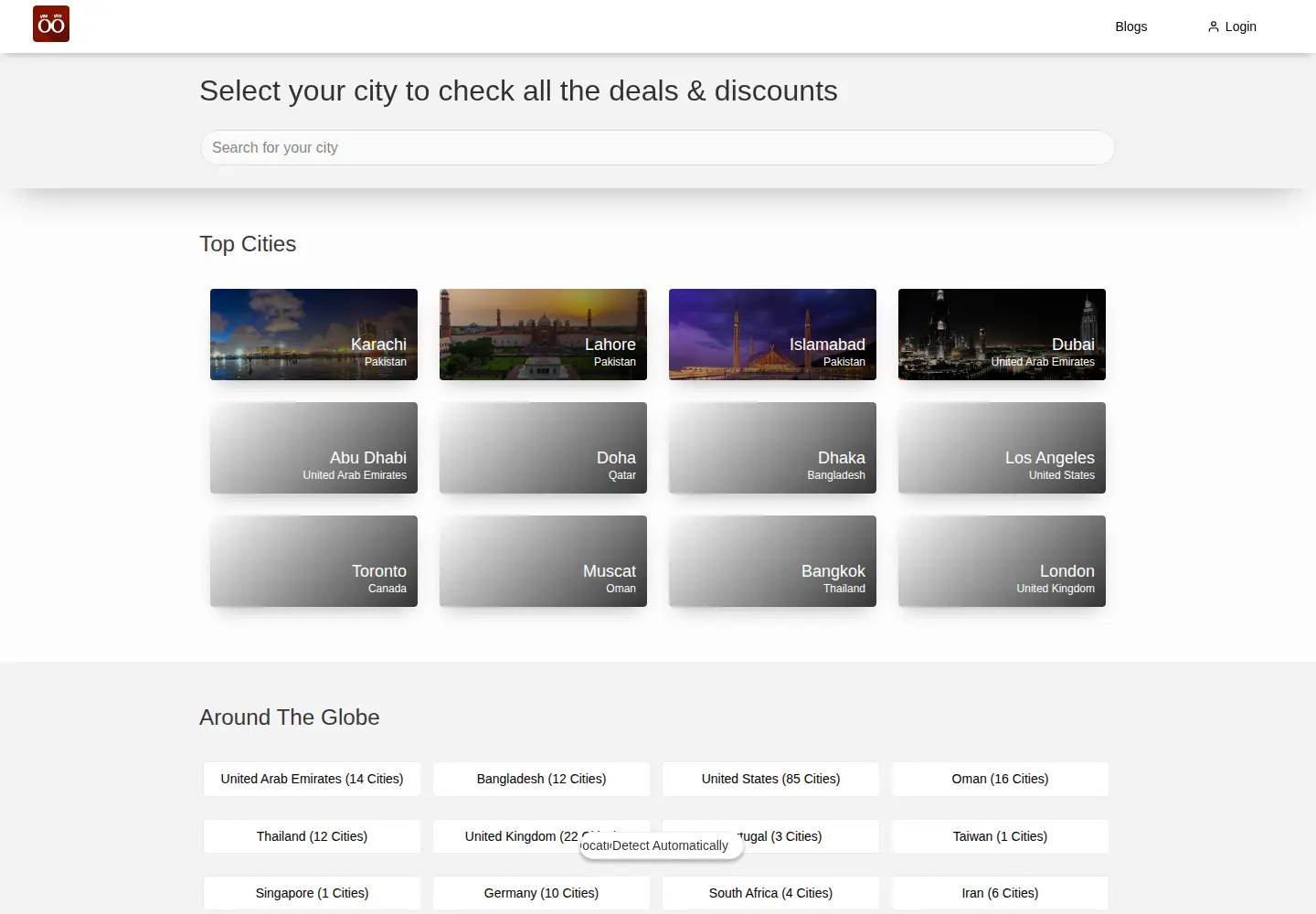Focus the Search for your city field
The height and width of the screenshot is (914, 1316).
click(x=657, y=148)
